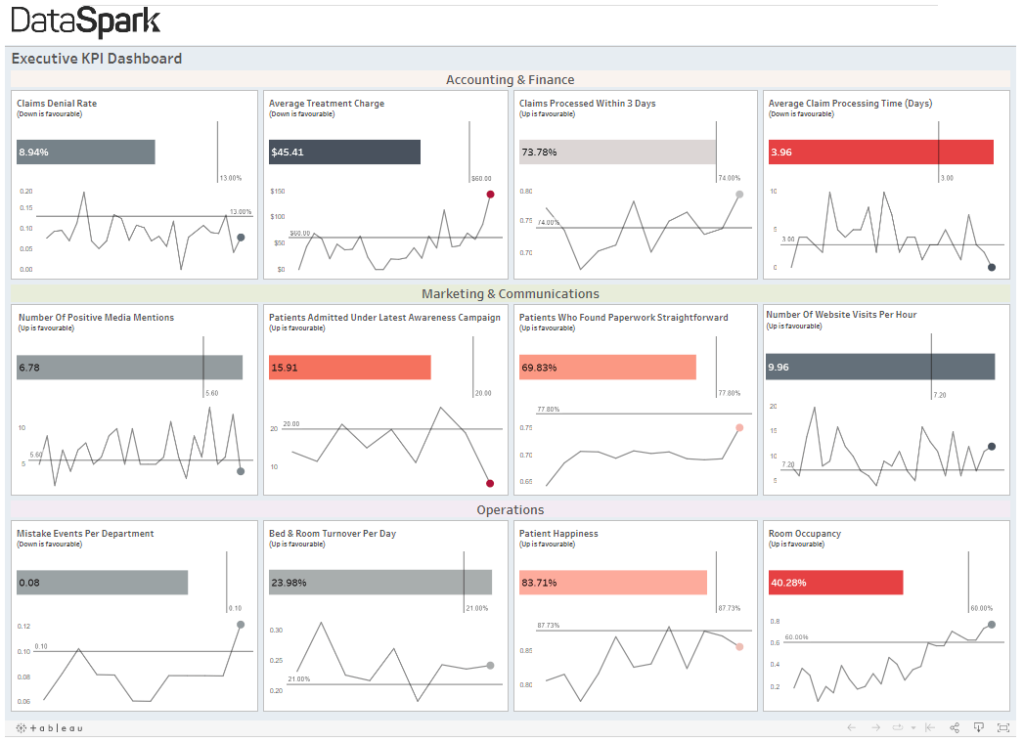Viewport: 1024px width, 742px height.
Task: Select the final point on Patient Happiness trend
Action: tap(738, 647)
